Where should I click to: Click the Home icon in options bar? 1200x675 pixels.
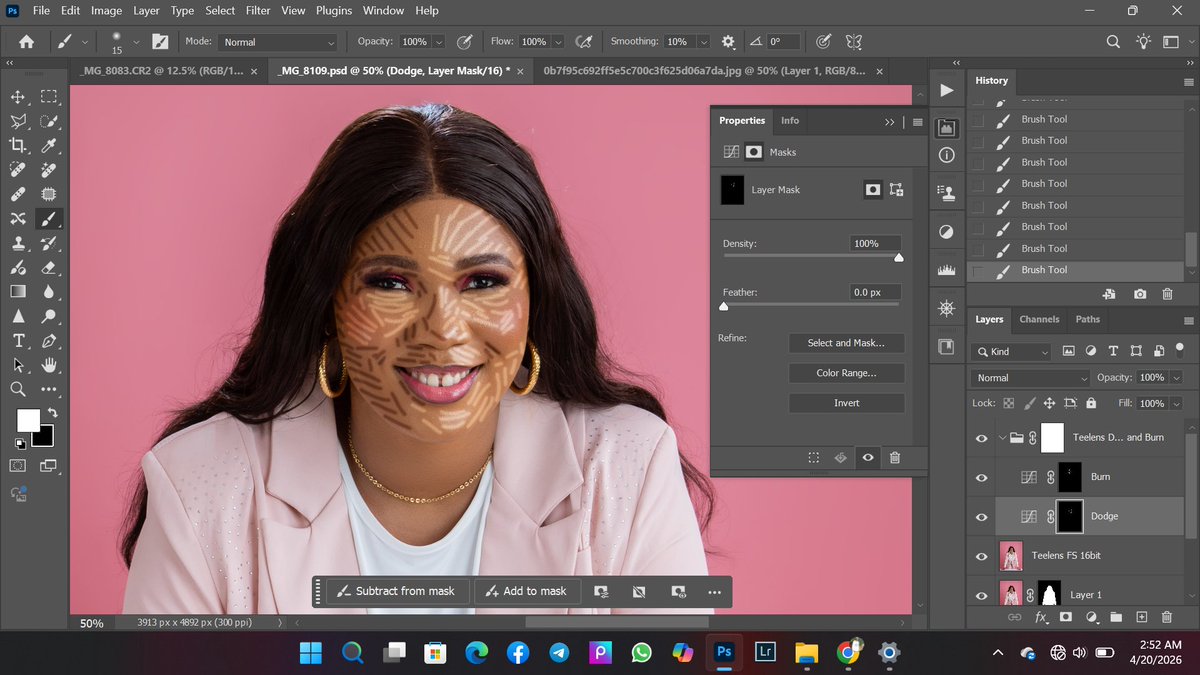(26, 42)
